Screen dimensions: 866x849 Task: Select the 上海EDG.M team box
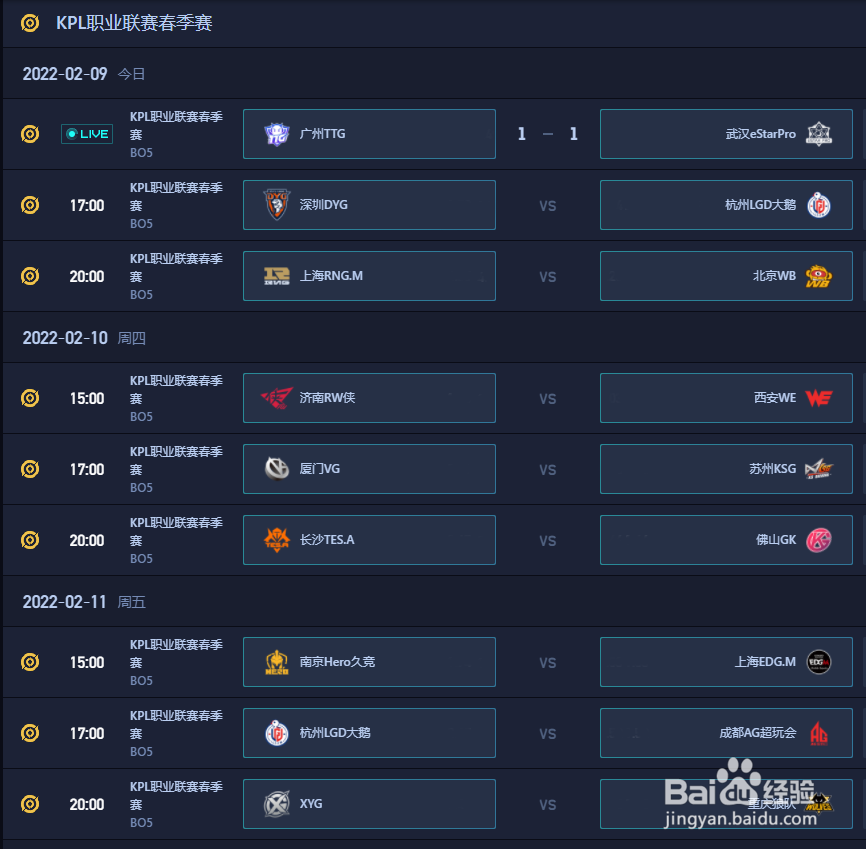[x=726, y=662]
